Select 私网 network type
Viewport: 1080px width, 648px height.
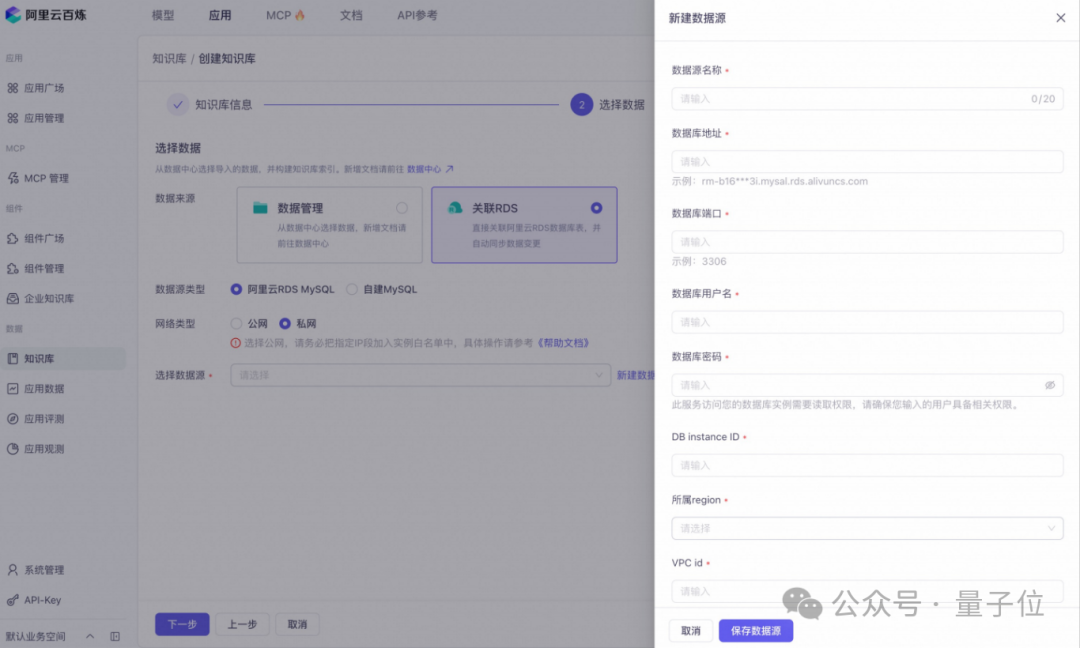(x=284, y=324)
